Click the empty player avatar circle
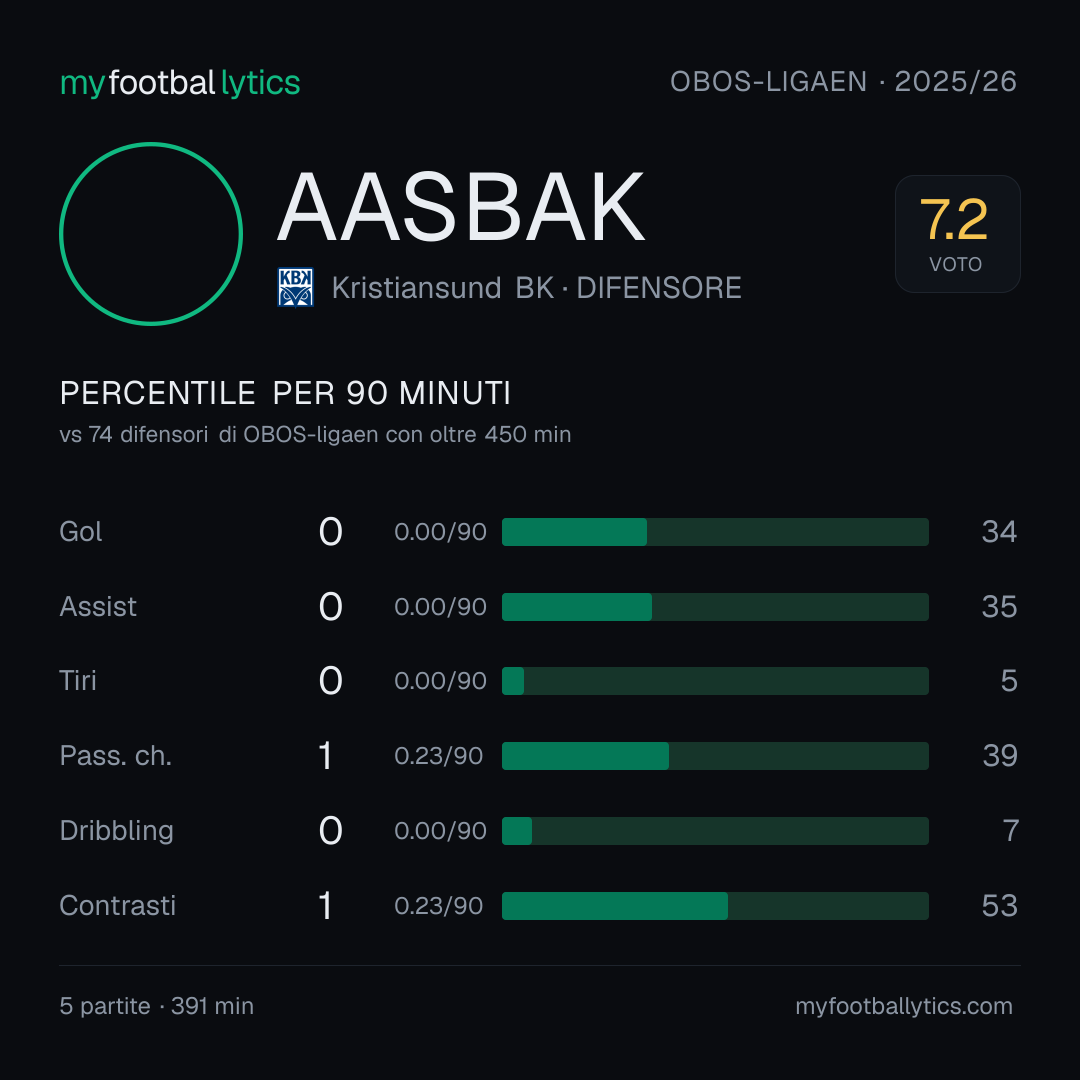 click(151, 233)
